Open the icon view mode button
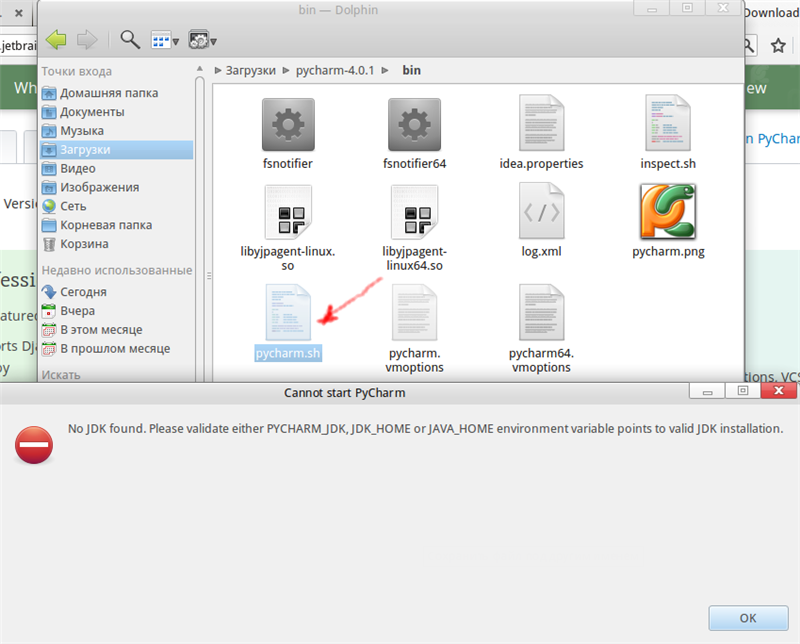This screenshot has height=644, width=800. tap(165, 40)
